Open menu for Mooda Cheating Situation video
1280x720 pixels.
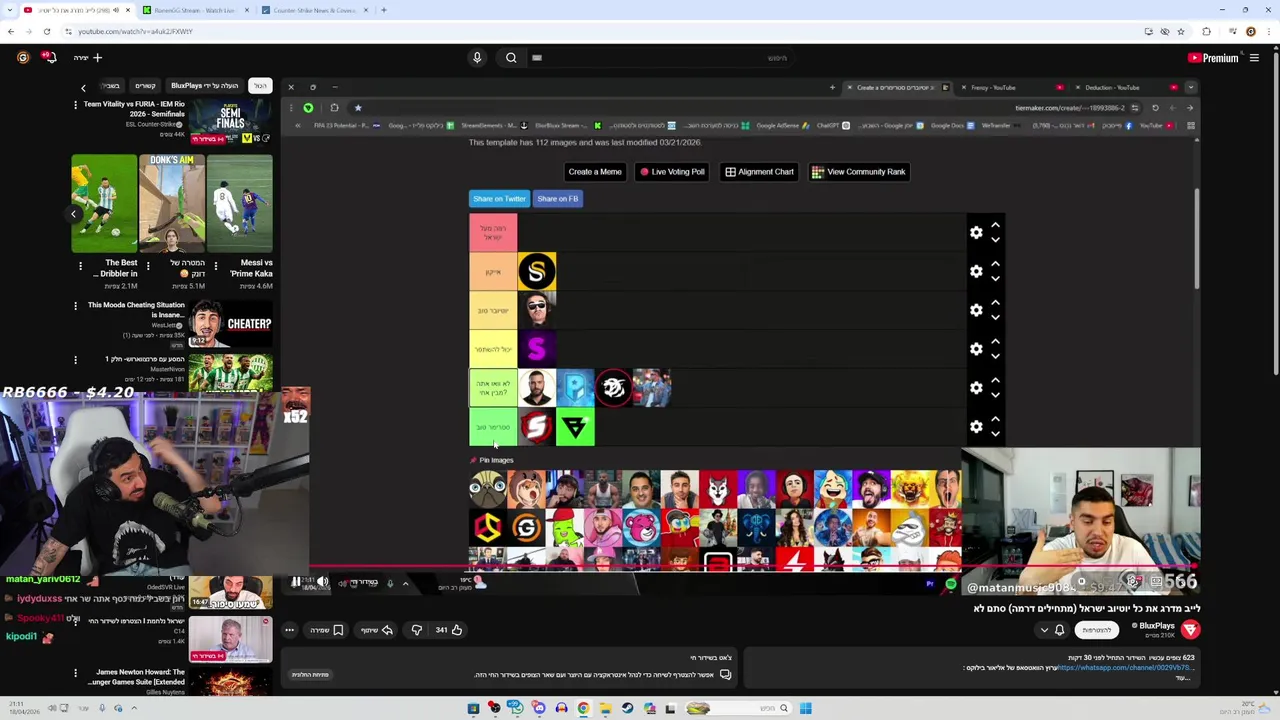[75, 306]
